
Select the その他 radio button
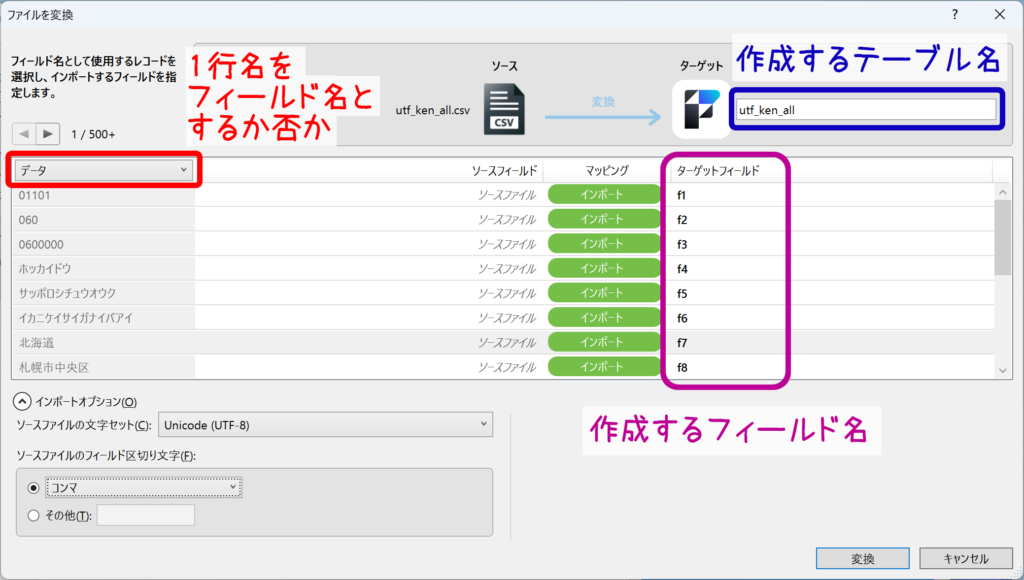click(35, 515)
